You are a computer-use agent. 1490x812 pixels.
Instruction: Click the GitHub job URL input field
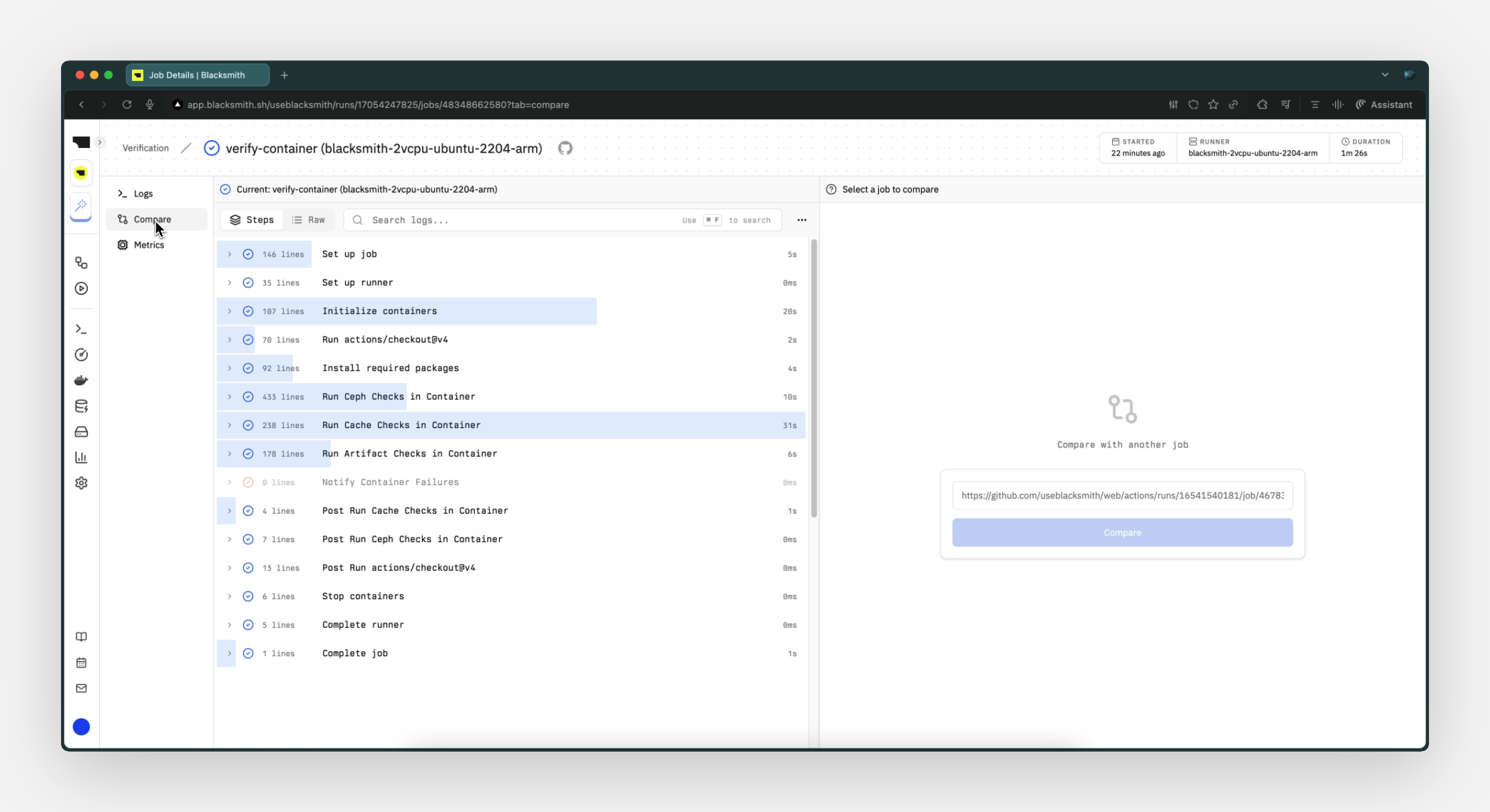pyautogui.click(x=1122, y=496)
